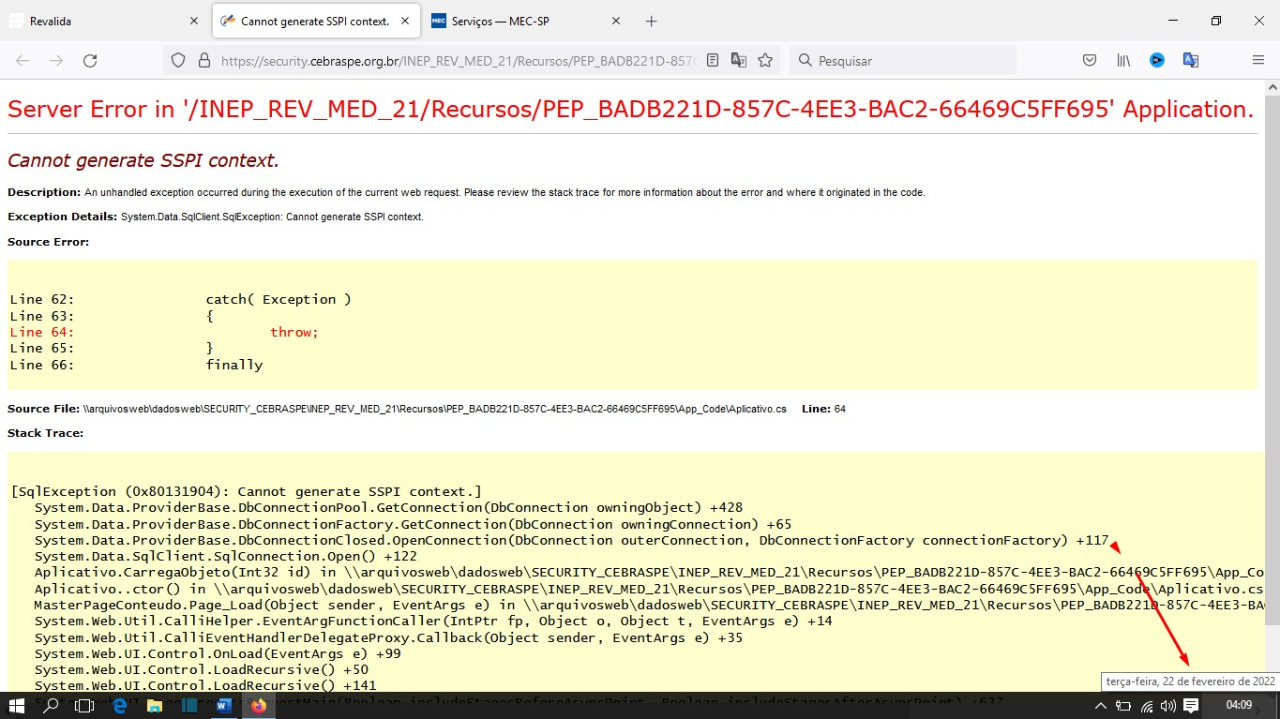This screenshot has height=719, width=1280.
Task: Open the volume control in system tray
Action: (x=1168, y=706)
